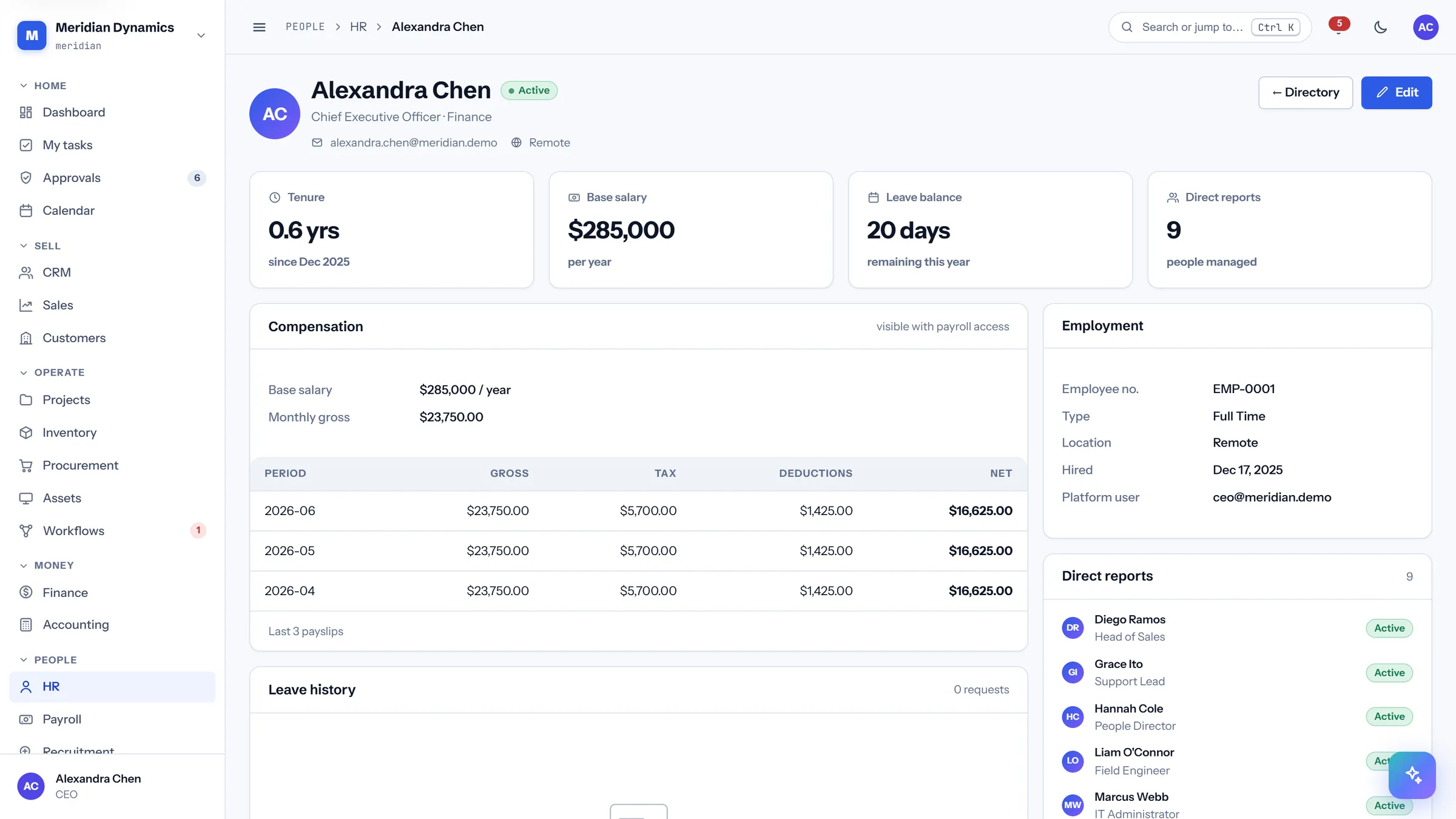Click the Projects folder icon
The width and height of the screenshot is (1456, 819).
click(25, 400)
